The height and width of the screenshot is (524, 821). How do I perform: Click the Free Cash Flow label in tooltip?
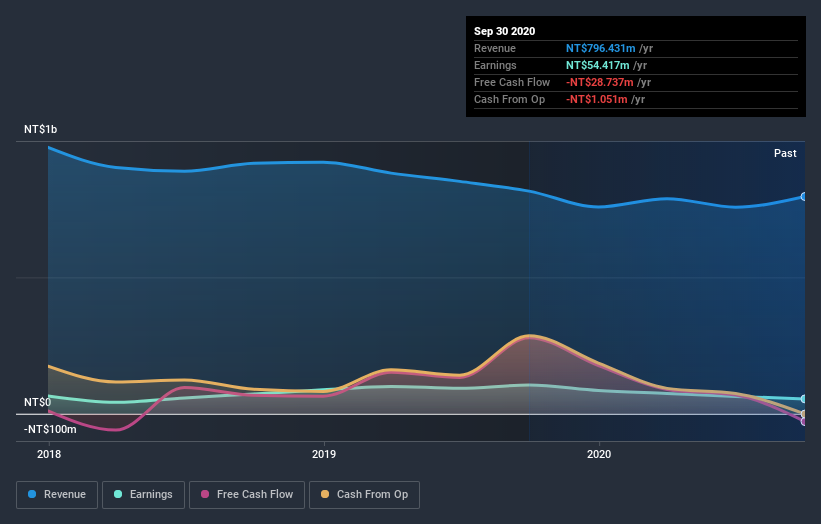pos(512,82)
